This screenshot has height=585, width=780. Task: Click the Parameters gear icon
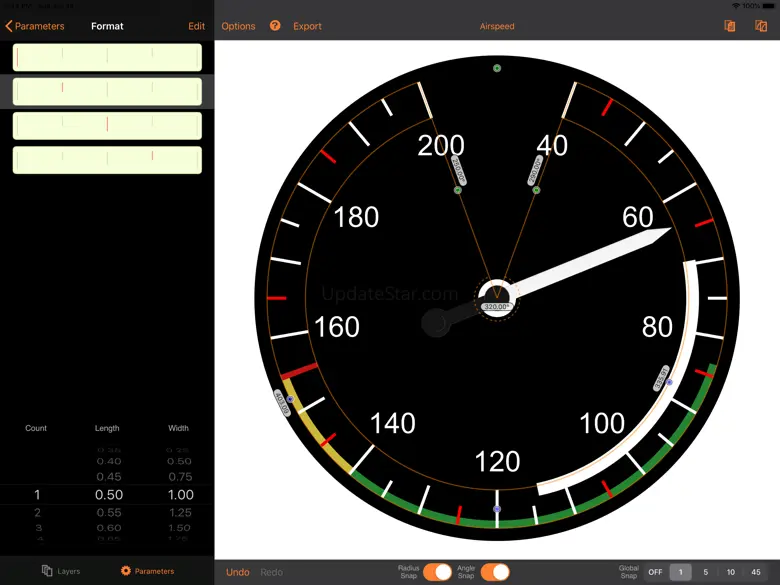pos(126,571)
